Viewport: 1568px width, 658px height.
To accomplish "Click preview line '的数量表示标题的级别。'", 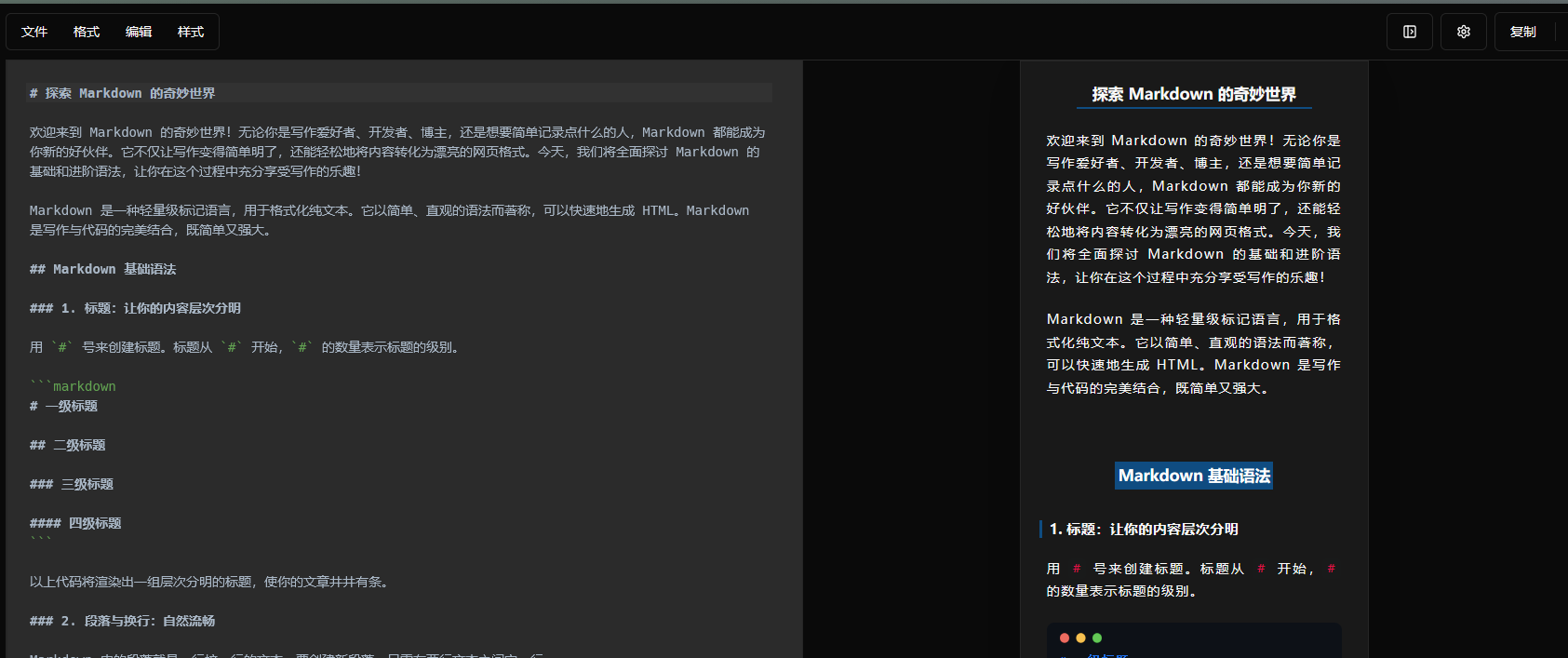I will pos(1121,591).
